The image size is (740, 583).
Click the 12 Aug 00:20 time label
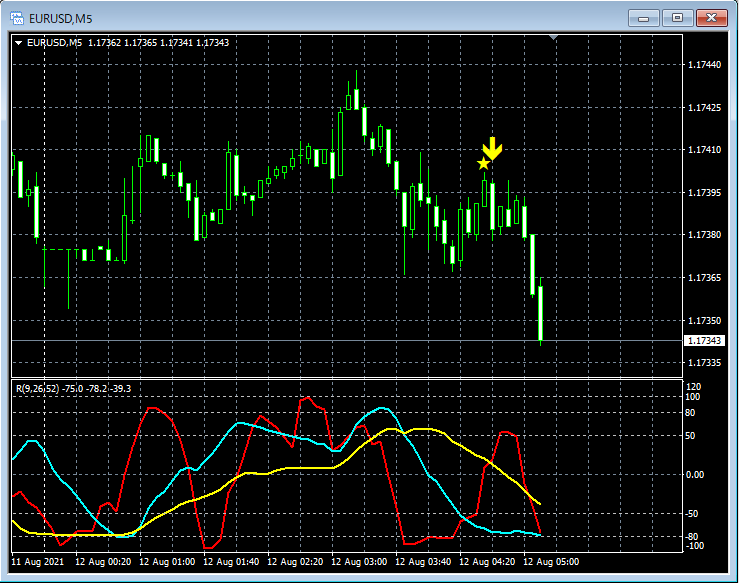click(x=103, y=562)
